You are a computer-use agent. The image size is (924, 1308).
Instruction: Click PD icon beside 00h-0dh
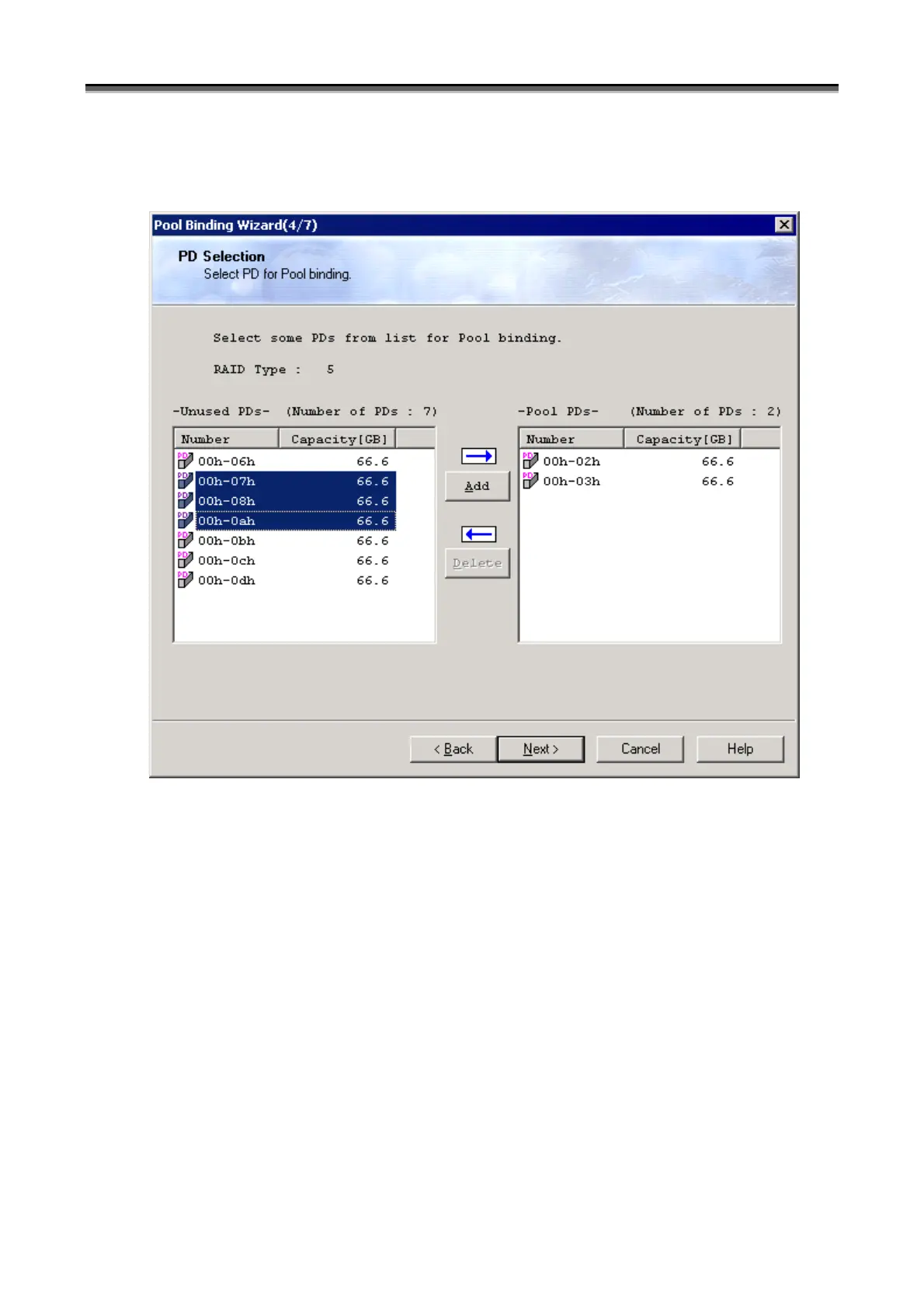coord(185,579)
